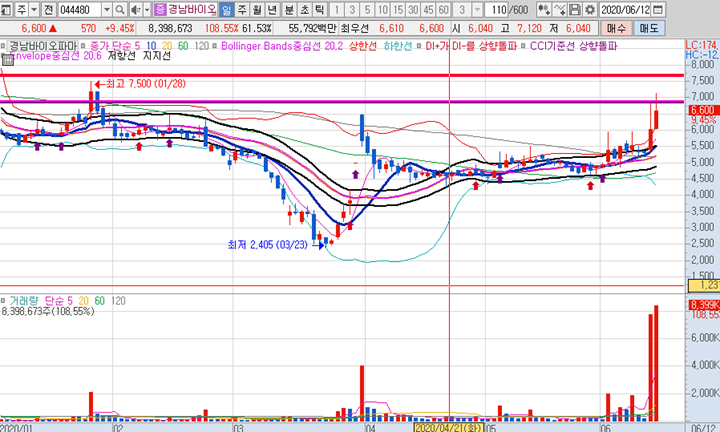This screenshot has width=720, height=432.
Task: Click the high price value 7,120
Action: pyautogui.click(x=529, y=28)
